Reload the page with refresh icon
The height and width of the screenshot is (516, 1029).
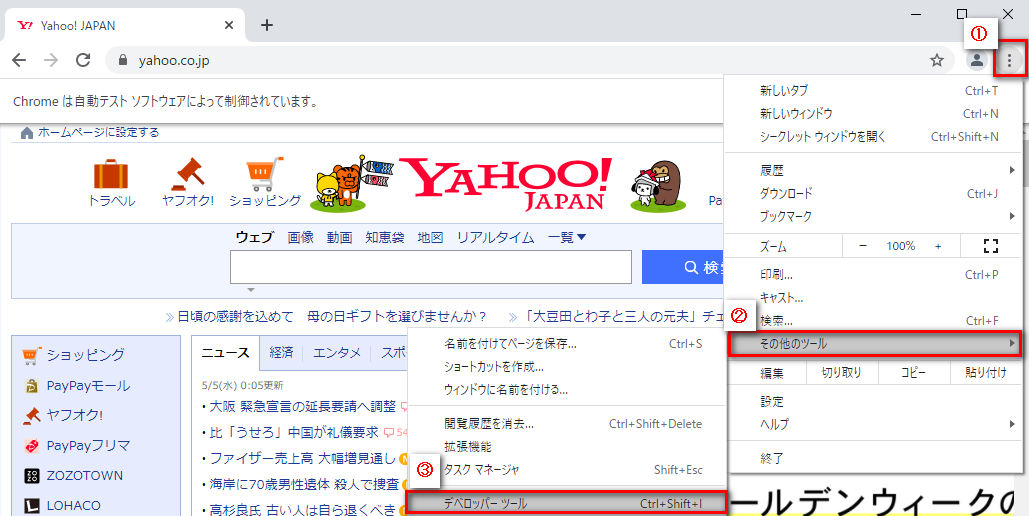[x=83, y=61]
